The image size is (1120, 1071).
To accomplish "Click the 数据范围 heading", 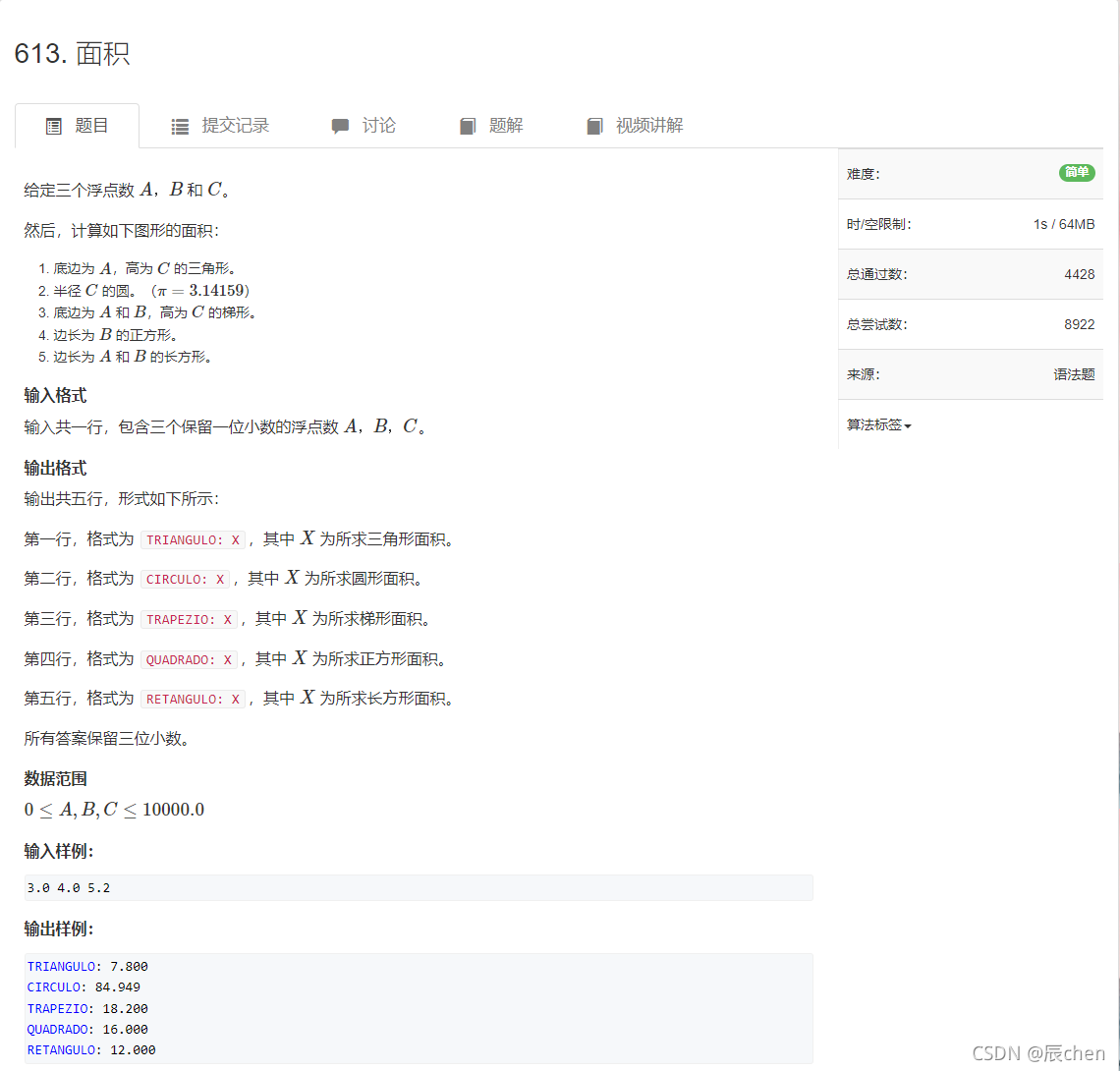I will tap(55, 779).
